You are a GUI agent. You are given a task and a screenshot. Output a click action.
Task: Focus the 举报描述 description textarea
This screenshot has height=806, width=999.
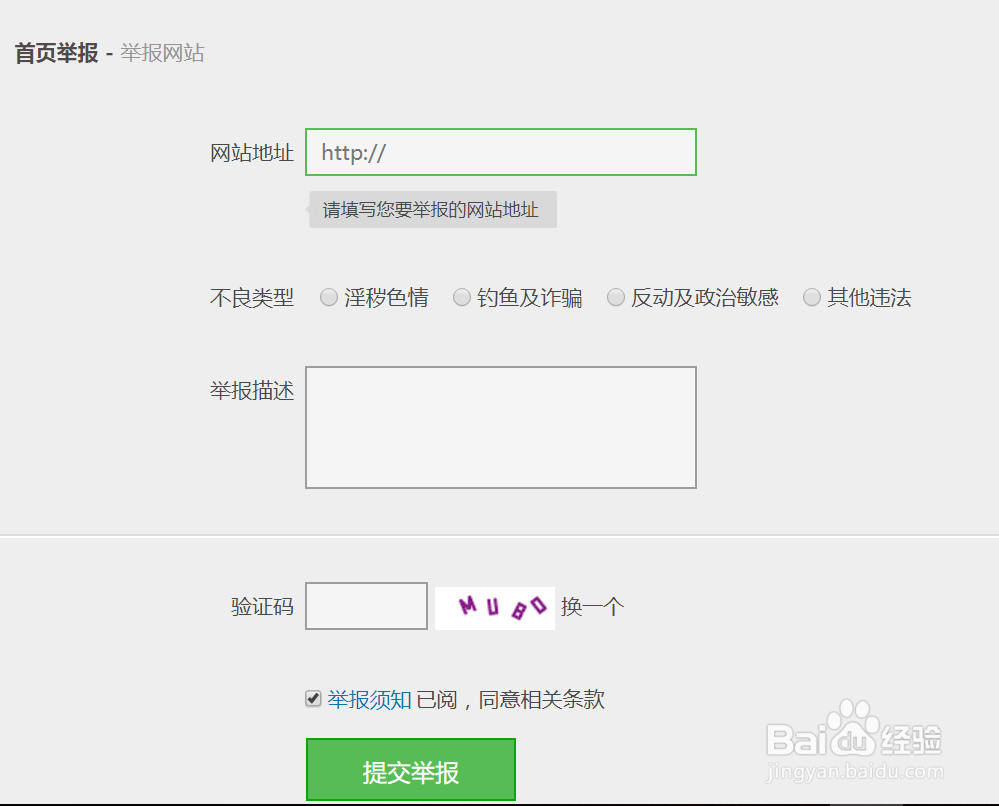500,426
